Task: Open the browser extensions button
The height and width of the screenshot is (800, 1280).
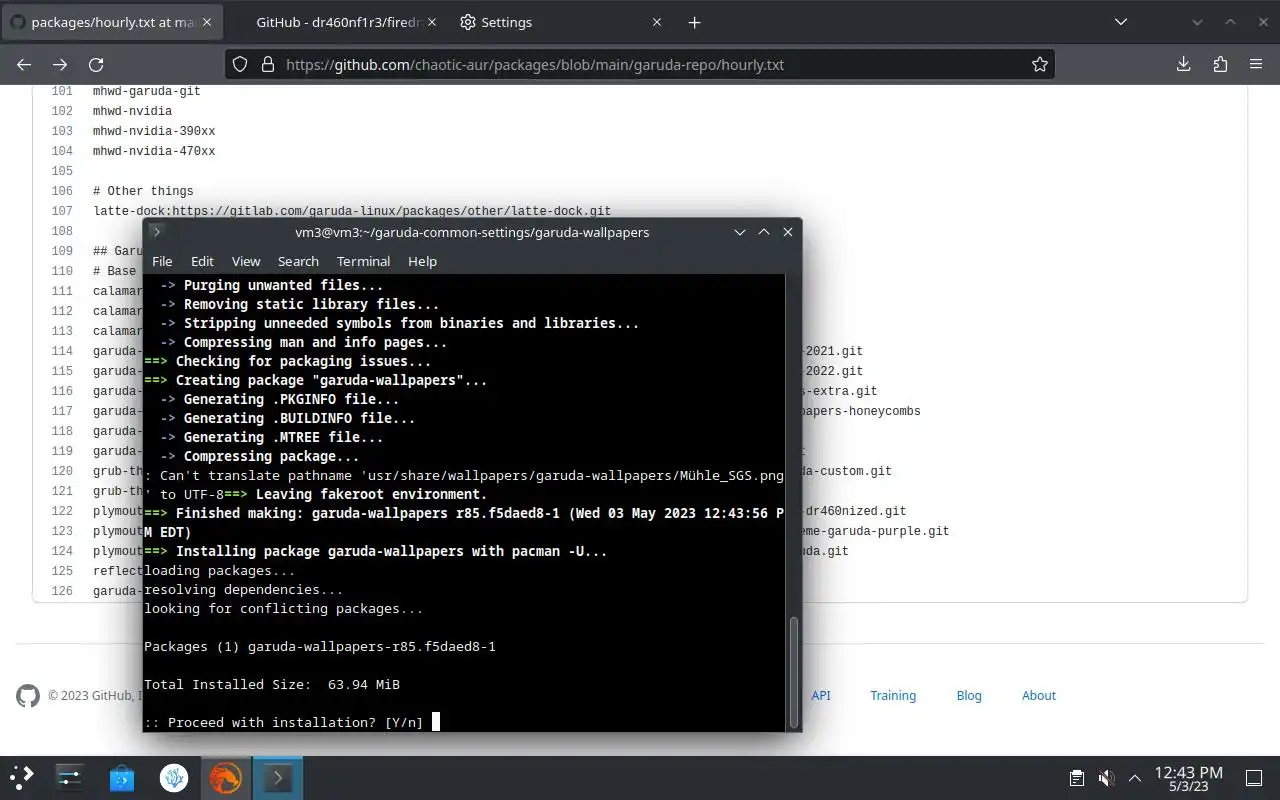Action: pos(1220,64)
